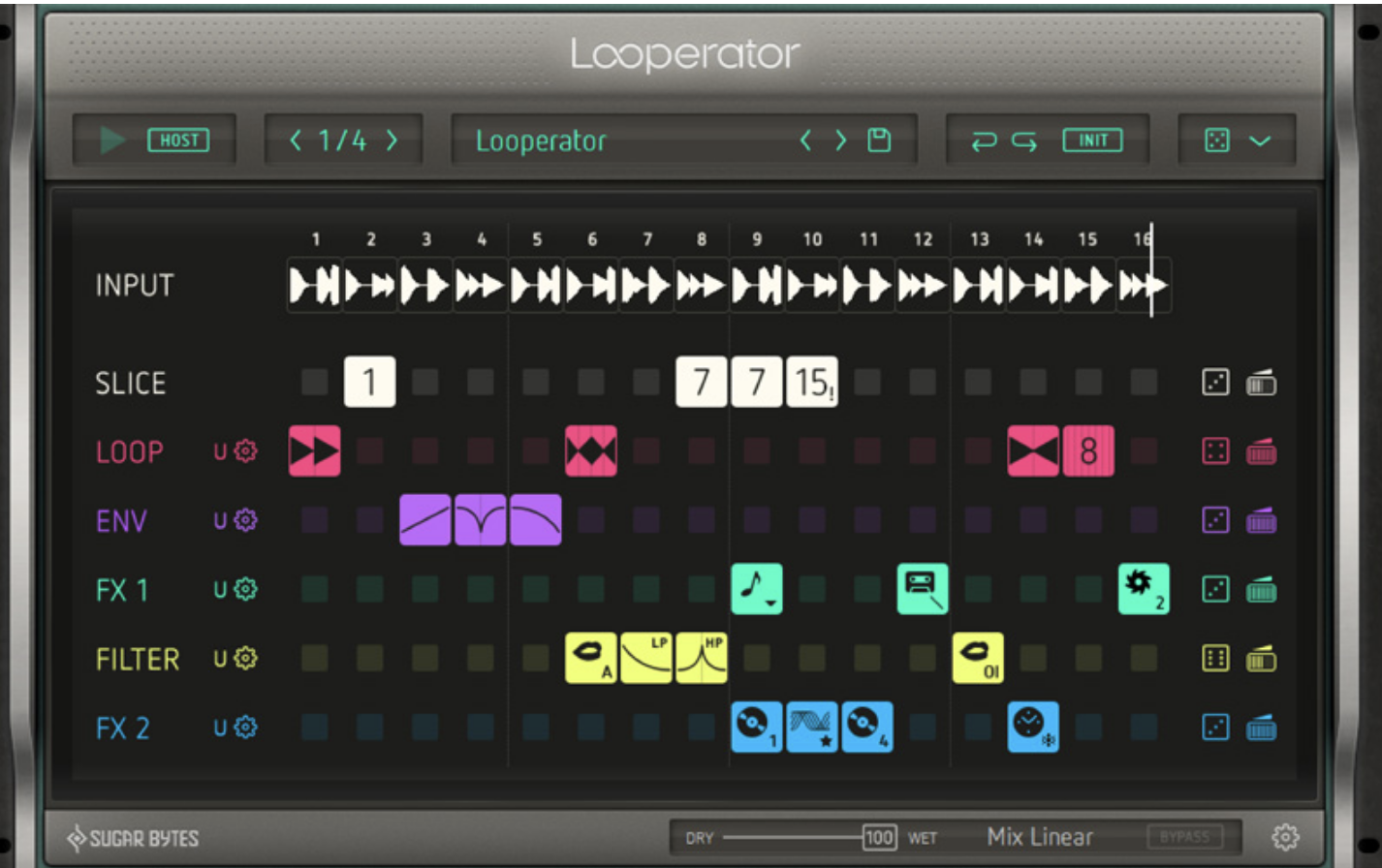
Task: Click the save preset floppy disk icon
Action: [879, 140]
